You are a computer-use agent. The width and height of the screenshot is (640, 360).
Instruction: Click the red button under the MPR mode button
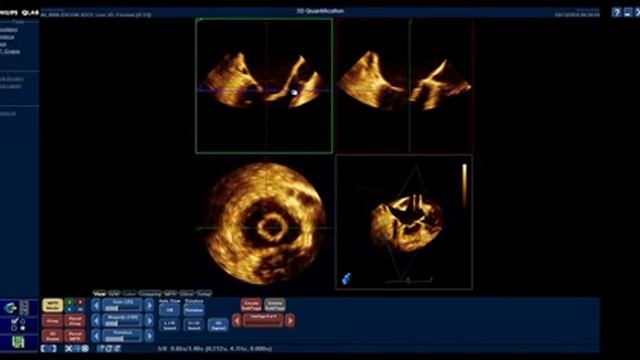[52, 321]
